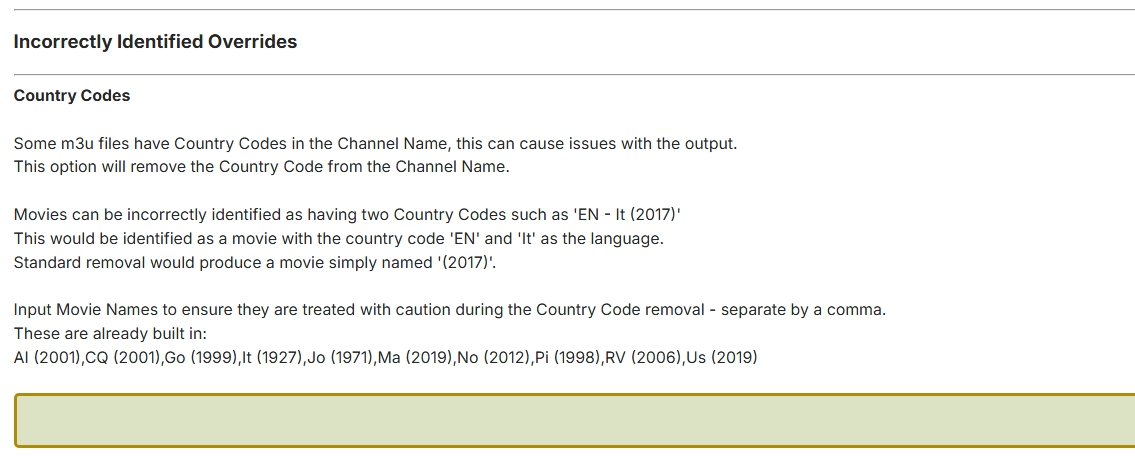This screenshot has height=456, width=1135.
Task: Click 'CQ (2001)' in the built-in list
Action: point(122,357)
